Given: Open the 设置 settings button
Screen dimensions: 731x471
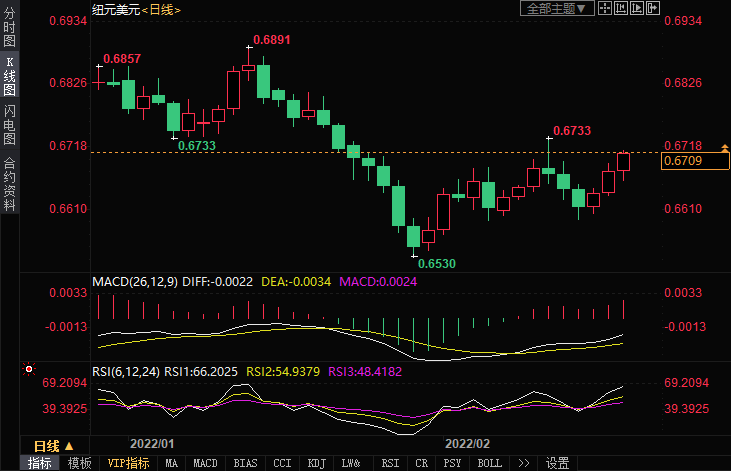Looking at the screenshot, I should [557, 463].
